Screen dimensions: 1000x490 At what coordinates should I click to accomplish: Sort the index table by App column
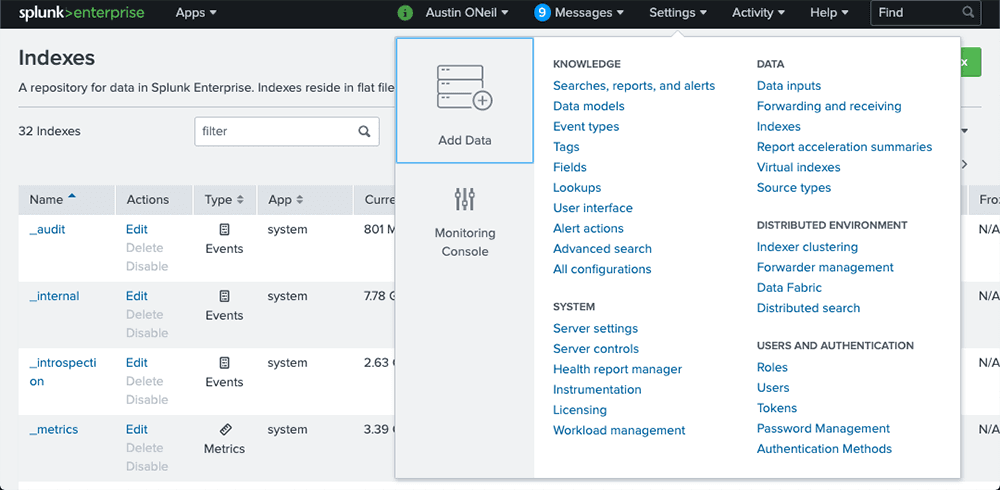click(285, 200)
